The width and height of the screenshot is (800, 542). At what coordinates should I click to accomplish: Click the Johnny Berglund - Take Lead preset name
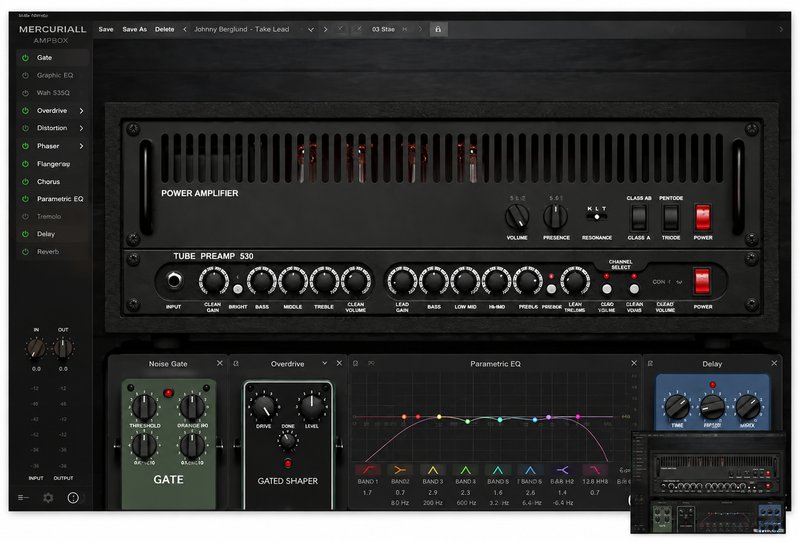click(x=241, y=30)
